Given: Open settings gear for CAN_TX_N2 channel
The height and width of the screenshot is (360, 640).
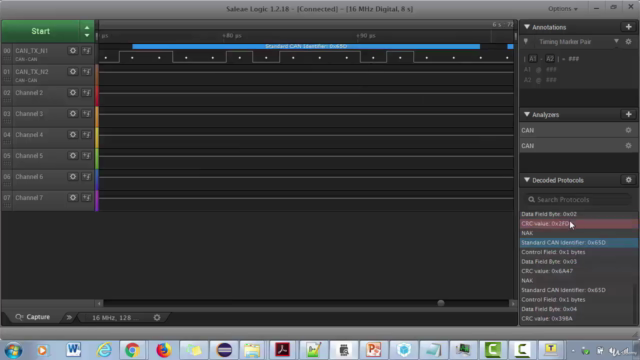Looking at the screenshot, I should click(73, 72).
